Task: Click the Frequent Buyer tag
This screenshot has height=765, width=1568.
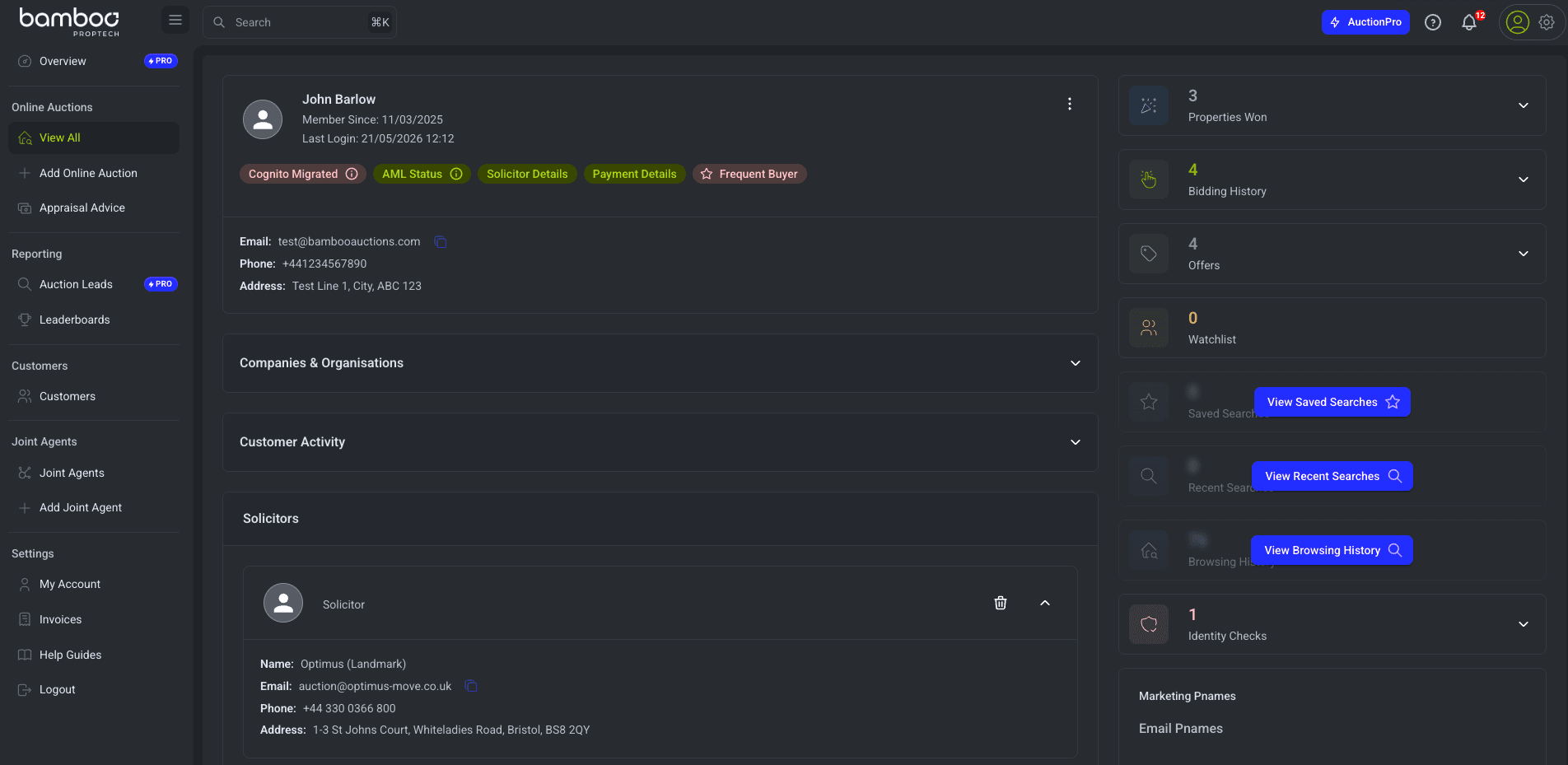Action: [749, 174]
